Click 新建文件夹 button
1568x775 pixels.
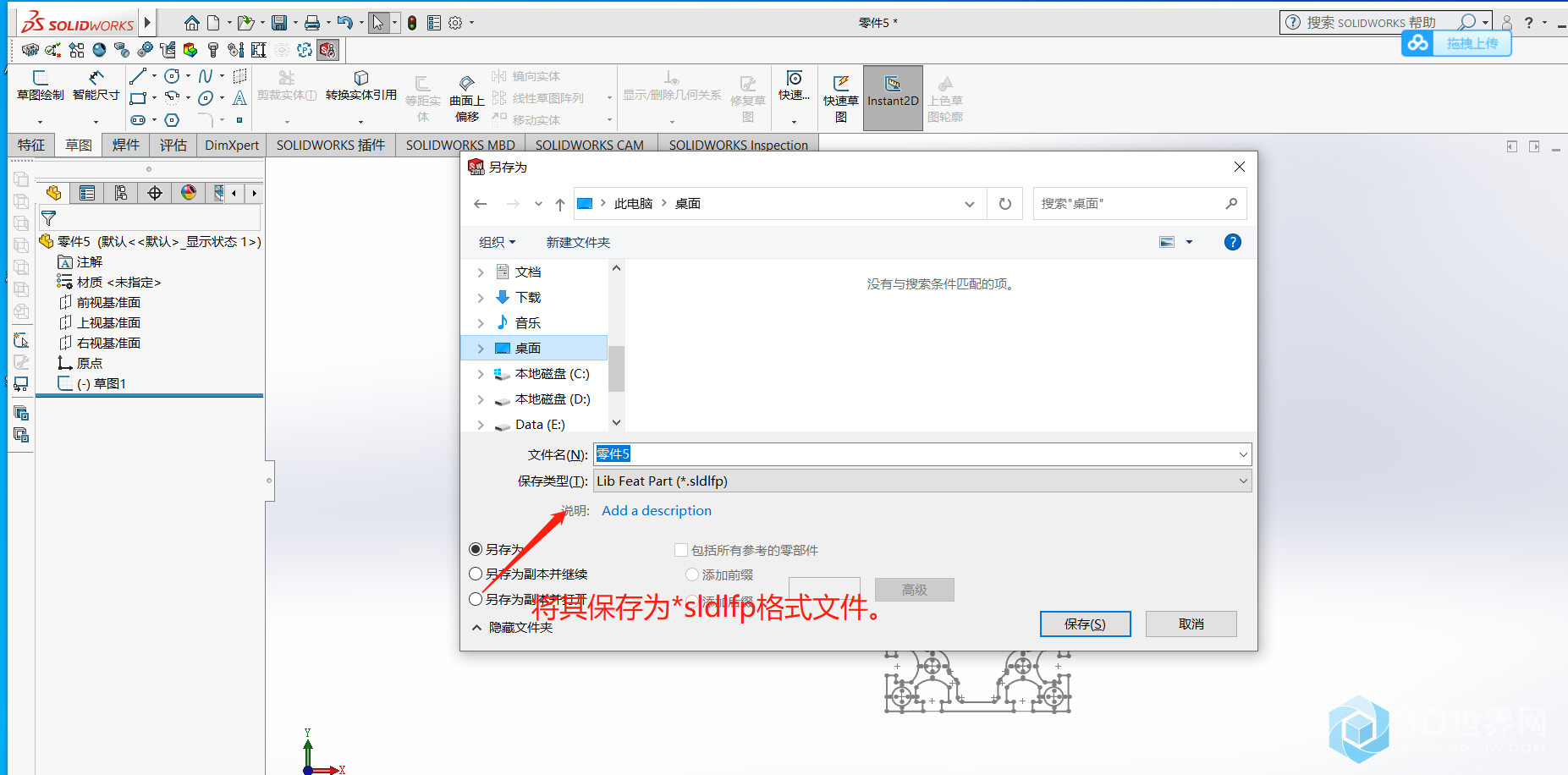578,243
